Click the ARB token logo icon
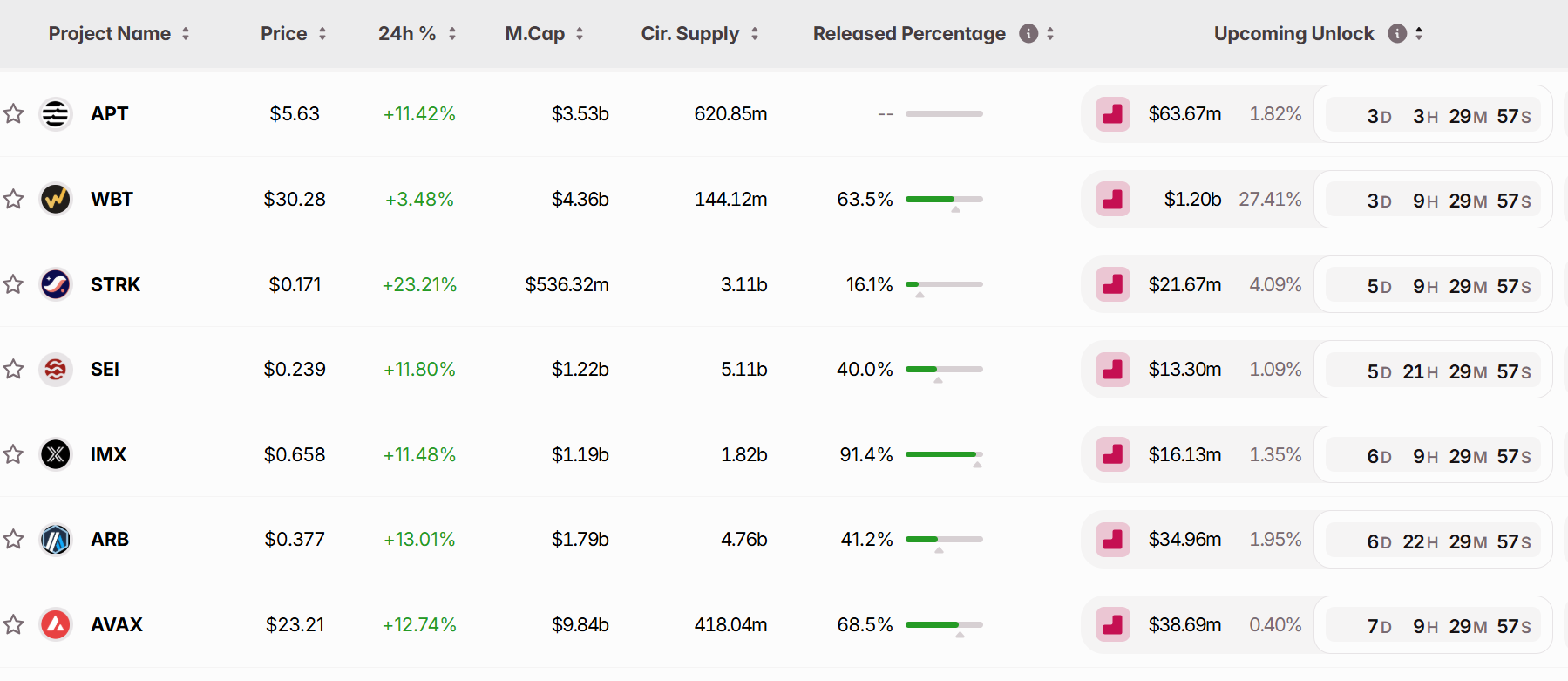Image resolution: width=1568 pixels, height=681 pixels. click(x=56, y=540)
